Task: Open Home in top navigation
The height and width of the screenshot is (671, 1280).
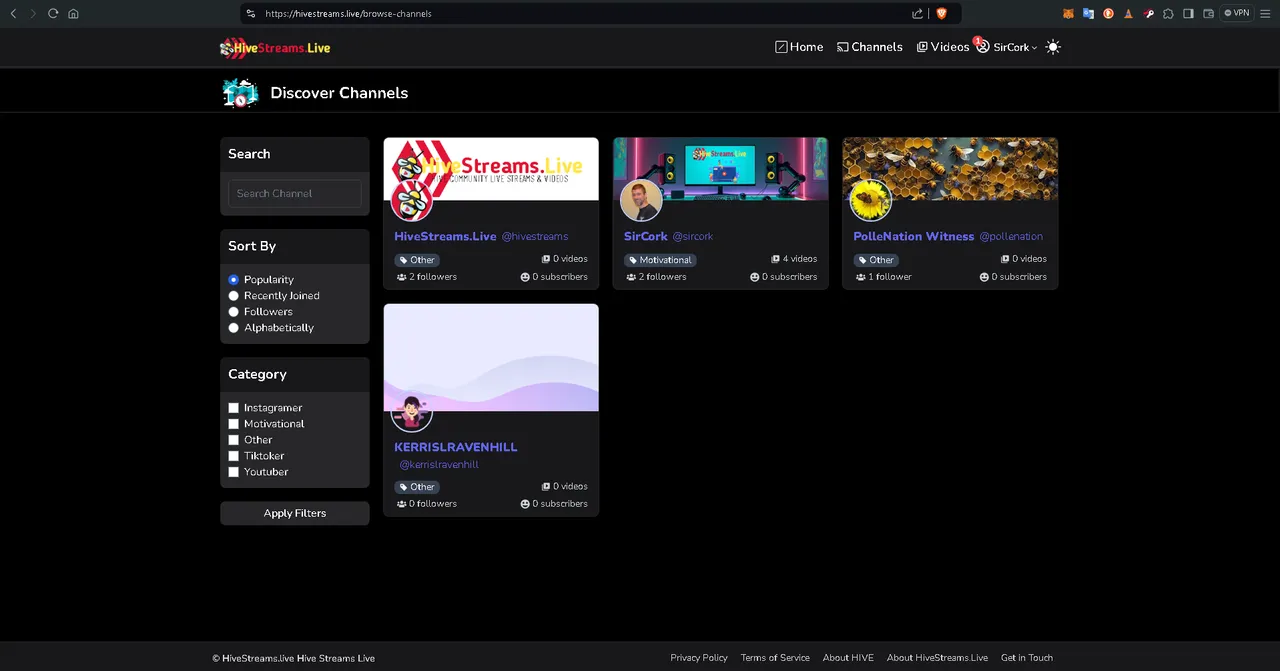Action: point(799,47)
